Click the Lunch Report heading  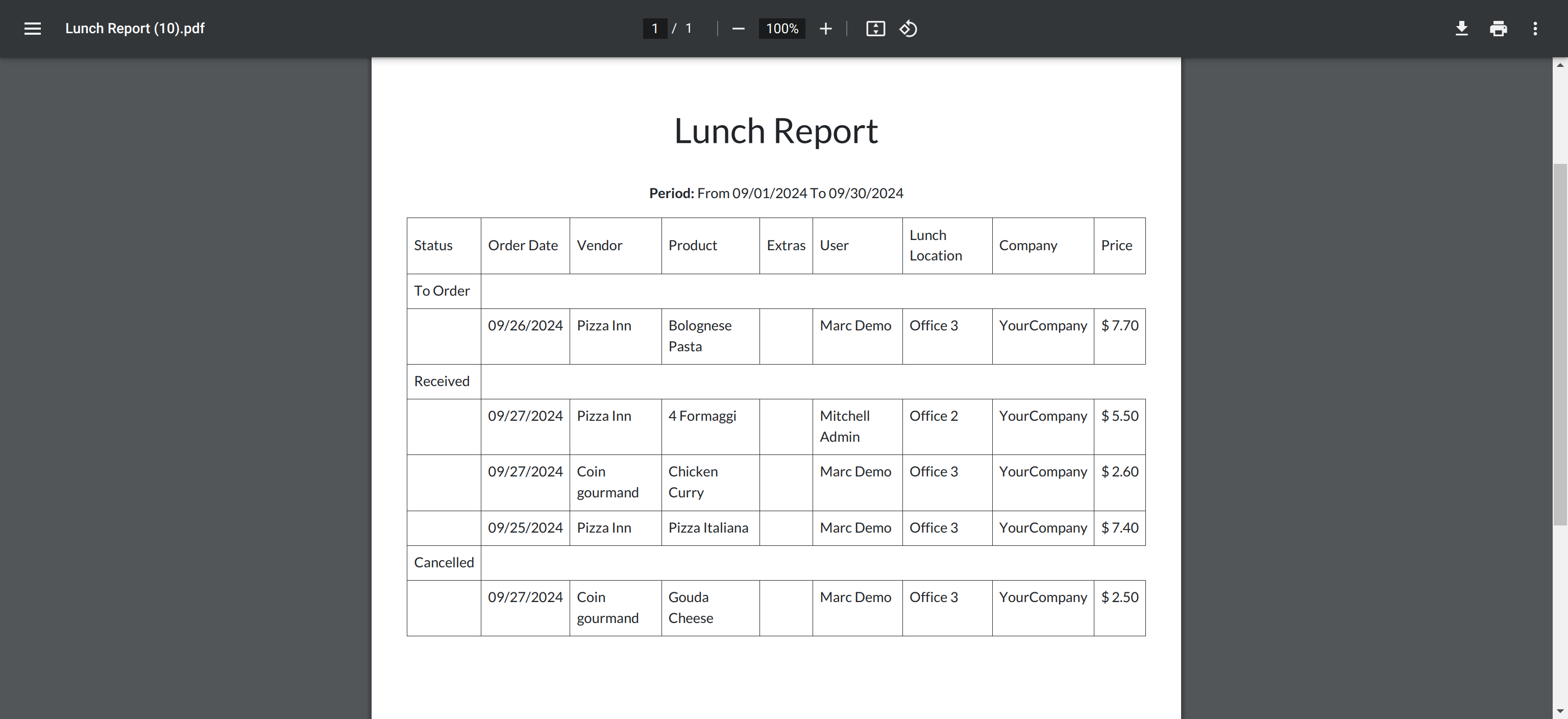pos(775,131)
